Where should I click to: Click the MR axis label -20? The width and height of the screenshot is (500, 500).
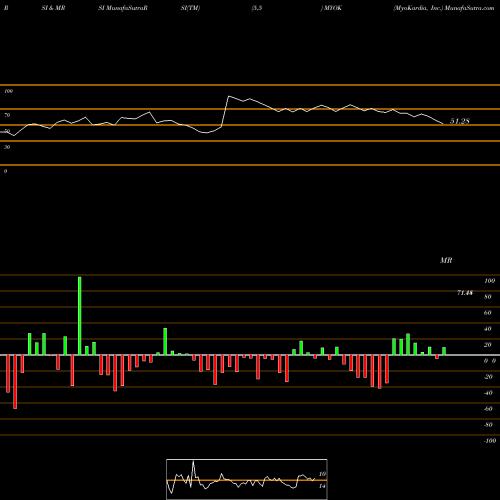(x=488, y=377)
